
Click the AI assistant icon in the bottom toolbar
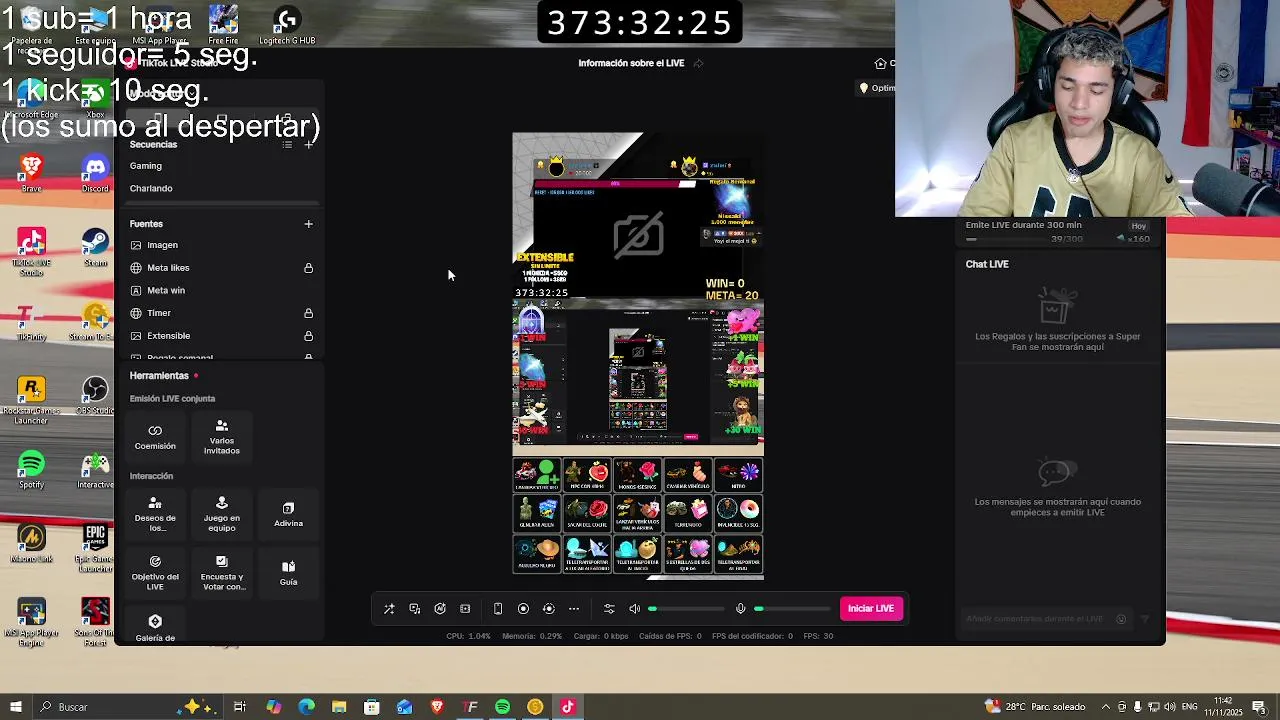pyautogui.click(x=440, y=608)
